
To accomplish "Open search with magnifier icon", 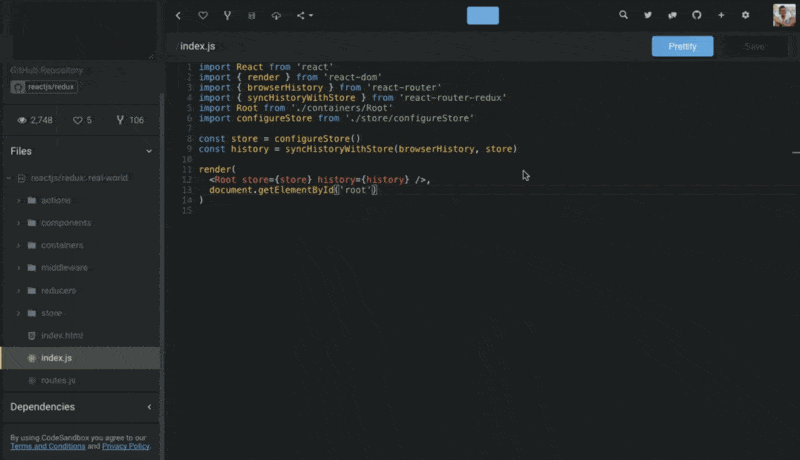I will tap(623, 15).
